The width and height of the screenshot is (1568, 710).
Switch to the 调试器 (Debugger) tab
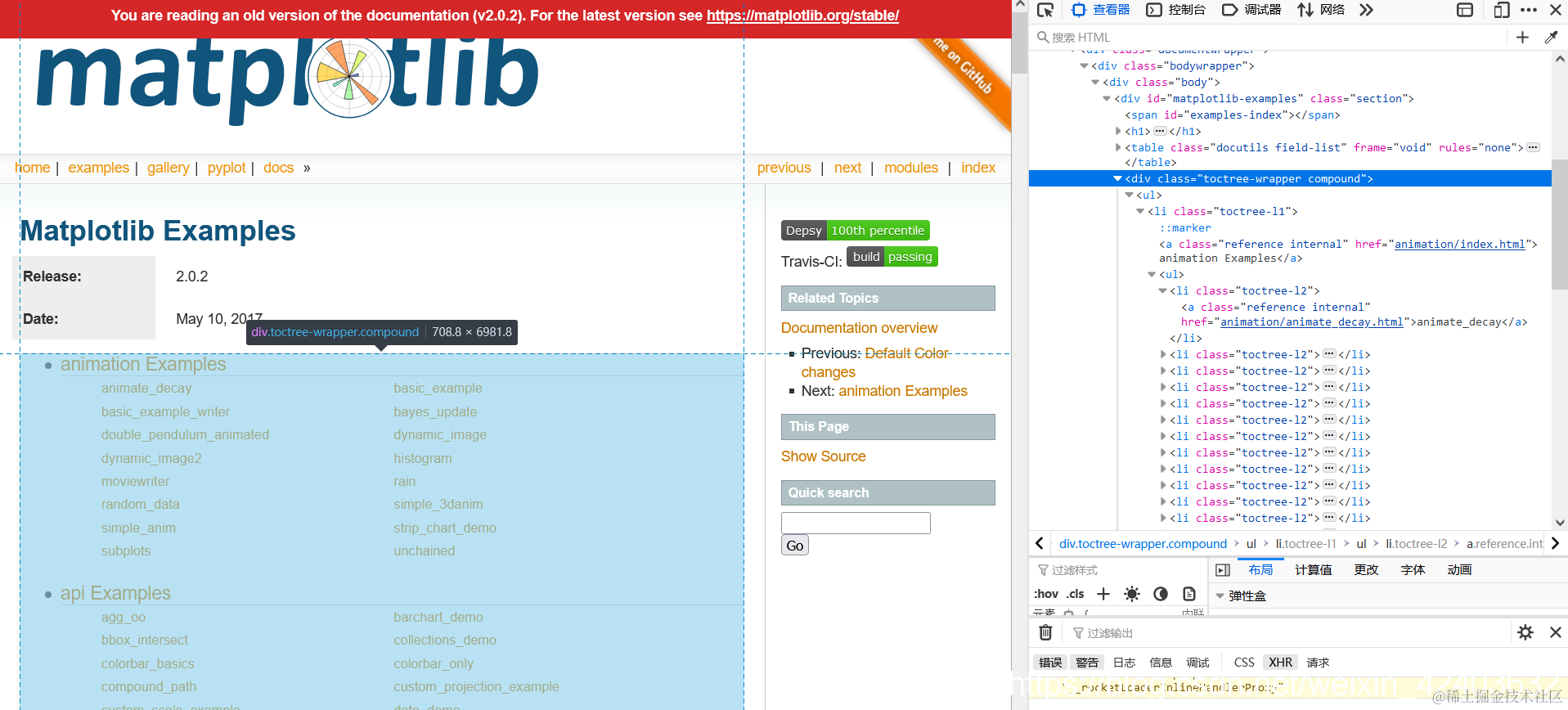[1251, 10]
